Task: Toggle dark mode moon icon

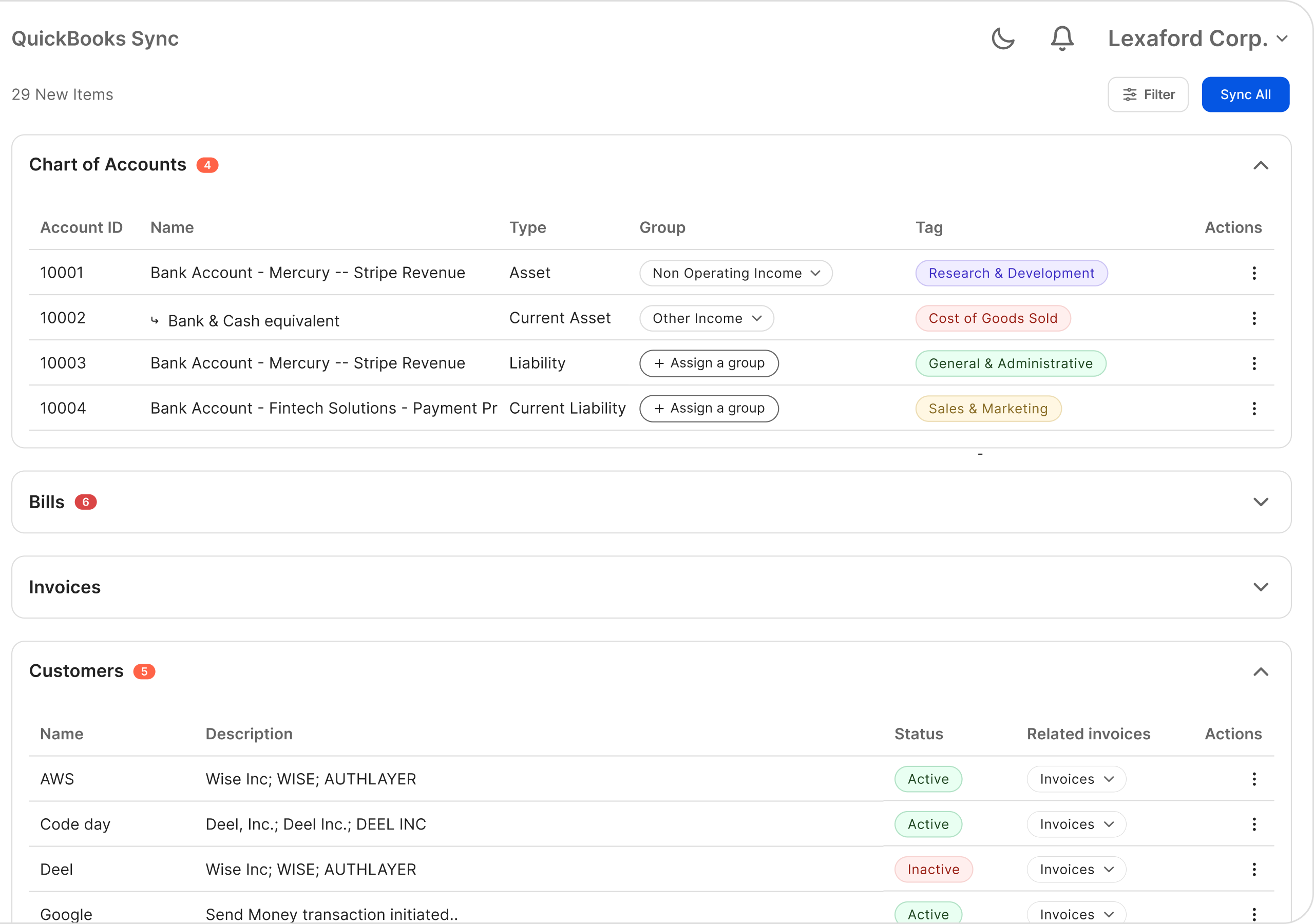Action: (1003, 38)
